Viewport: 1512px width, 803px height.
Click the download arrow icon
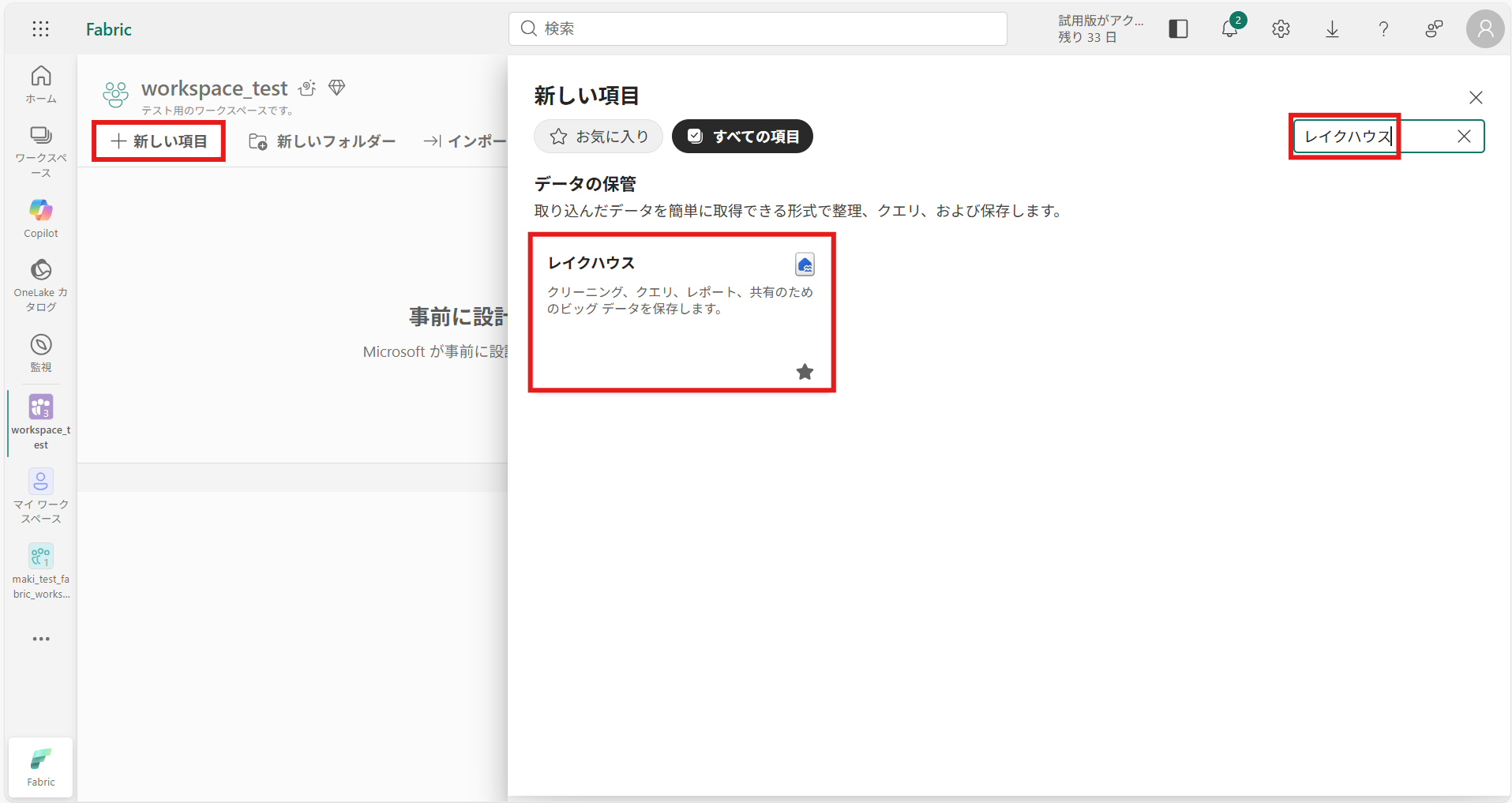tap(1332, 29)
